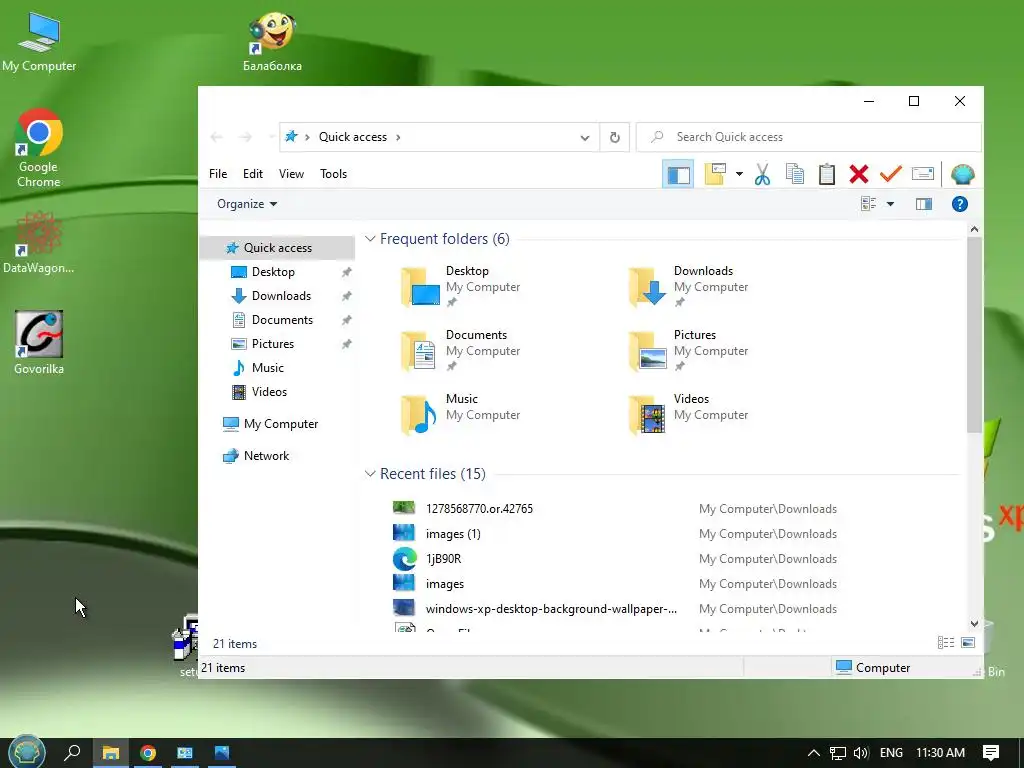Open the dropdown arrow beside new folder icon
The width and height of the screenshot is (1024, 768).
pos(739,174)
